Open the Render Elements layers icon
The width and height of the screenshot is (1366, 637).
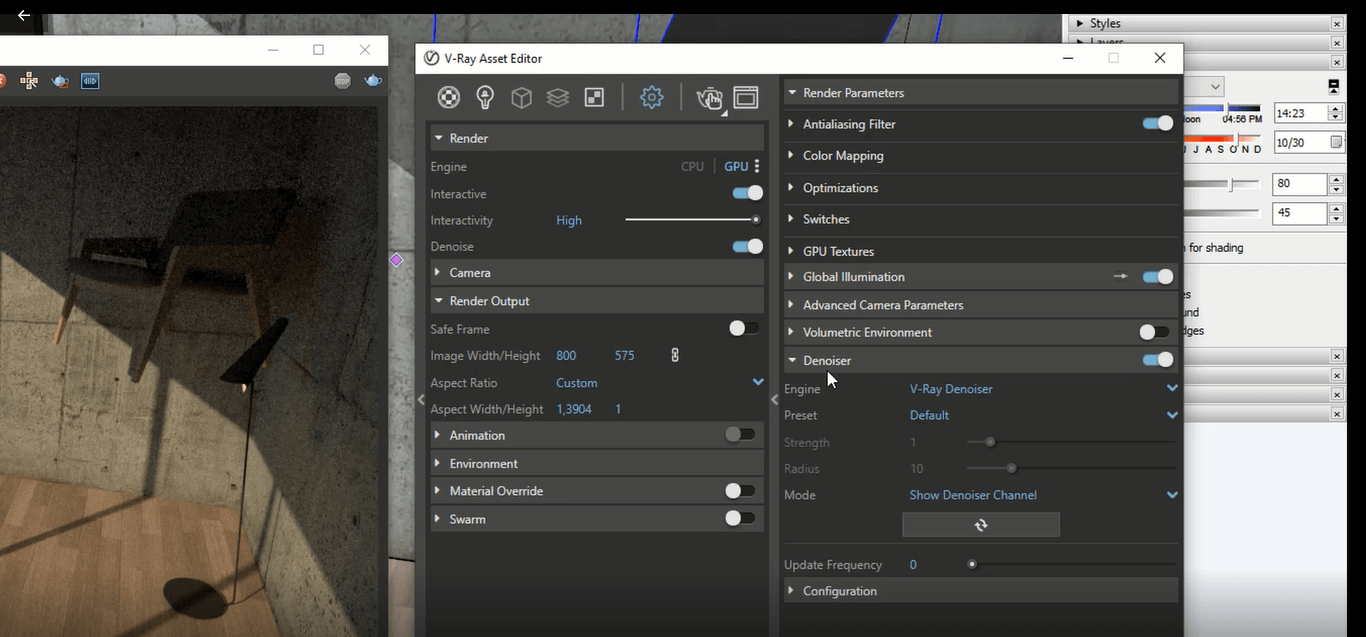(x=557, y=97)
